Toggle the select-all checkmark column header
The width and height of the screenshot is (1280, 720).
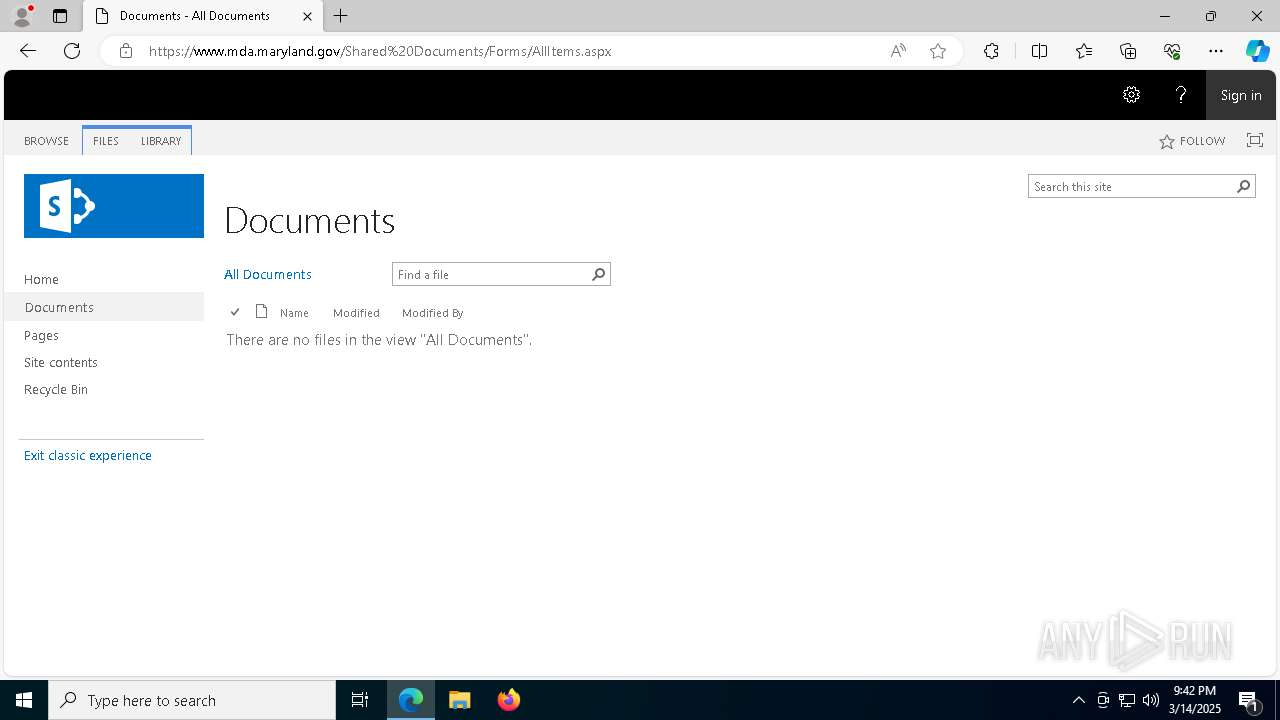click(235, 312)
